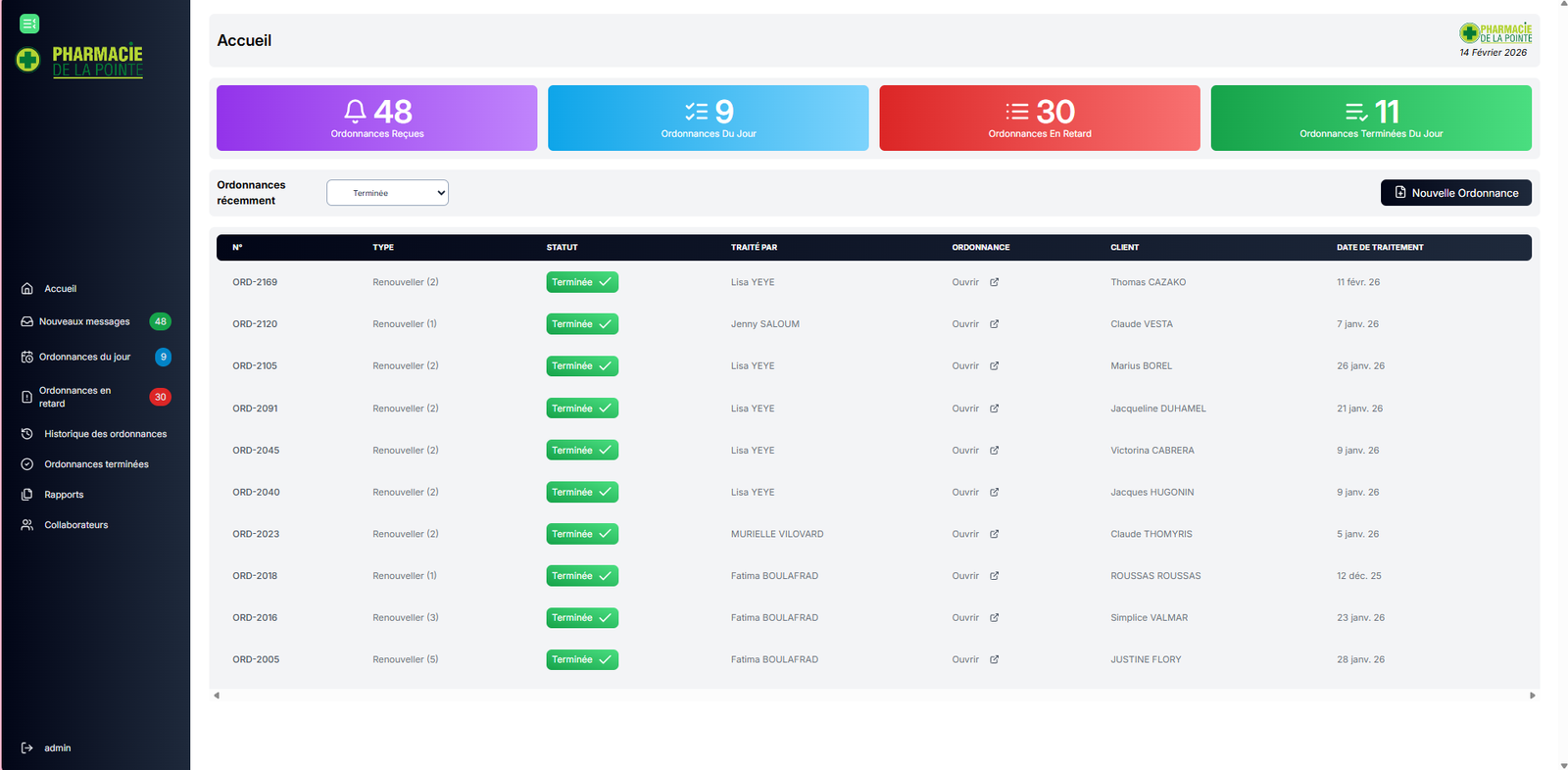The width and height of the screenshot is (1568, 770).
Task: Go to Nouveaux messages in sidebar
Action: [x=84, y=321]
